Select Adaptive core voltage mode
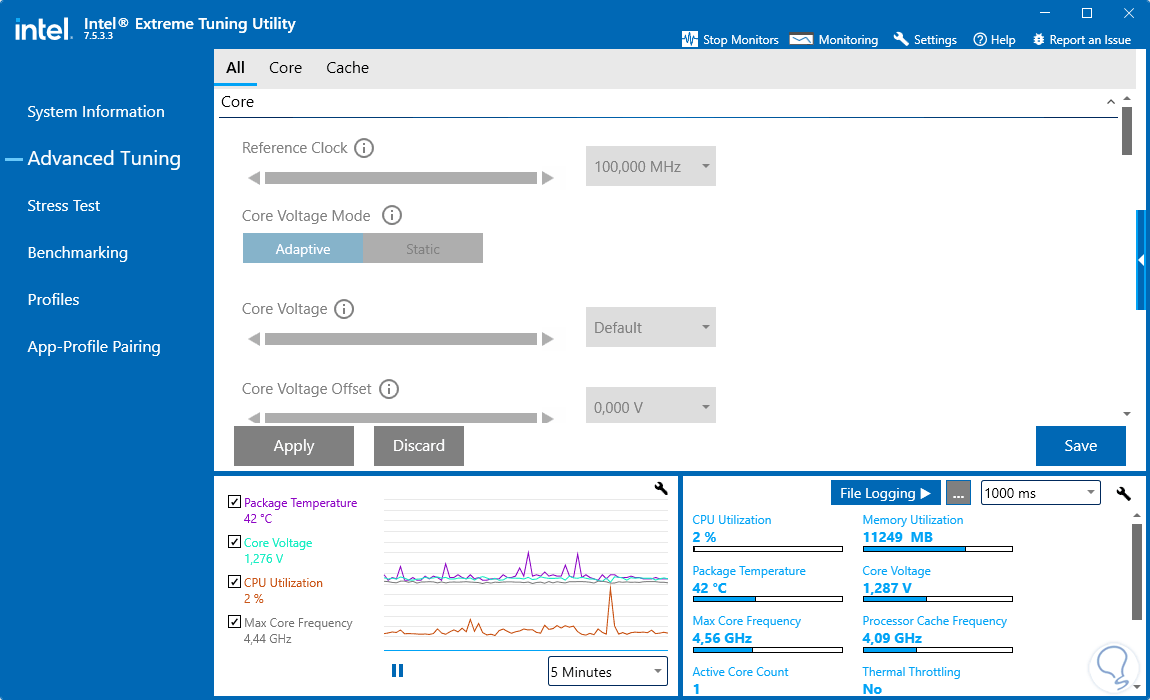Image resolution: width=1150 pixels, height=700 pixels. click(x=303, y=249)
